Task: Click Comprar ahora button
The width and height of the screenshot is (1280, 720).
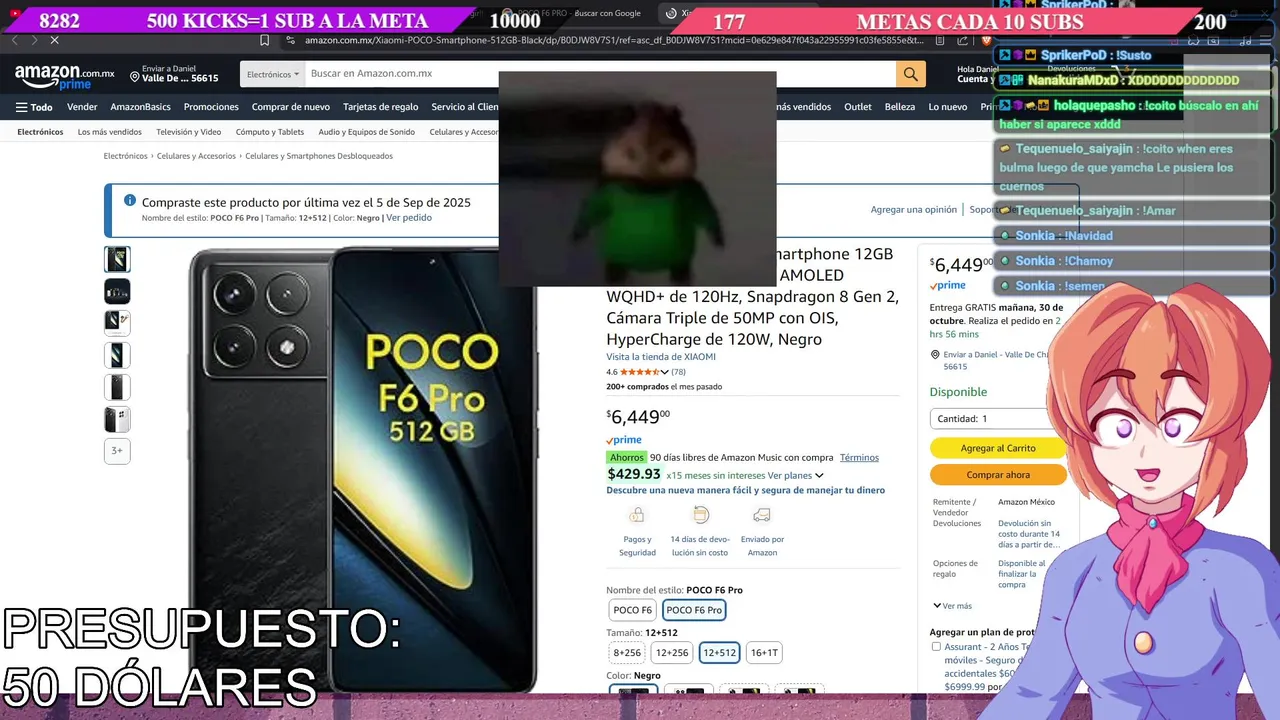Action: pos(998,475)
